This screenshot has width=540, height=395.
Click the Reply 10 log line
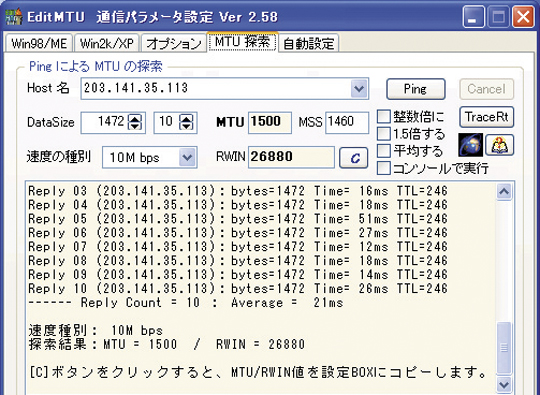pos(238,289)
